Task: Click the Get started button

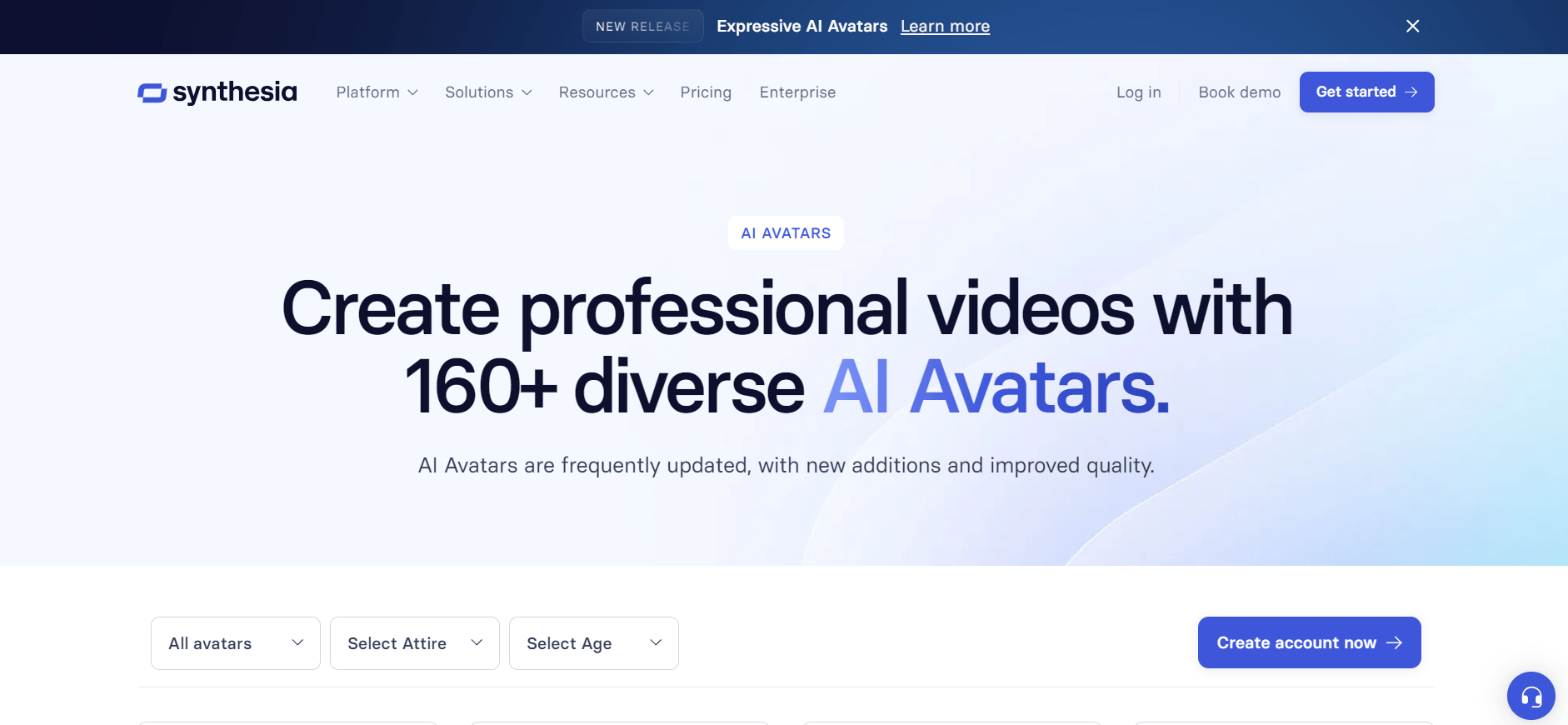Action: (x=1366, y=92)
